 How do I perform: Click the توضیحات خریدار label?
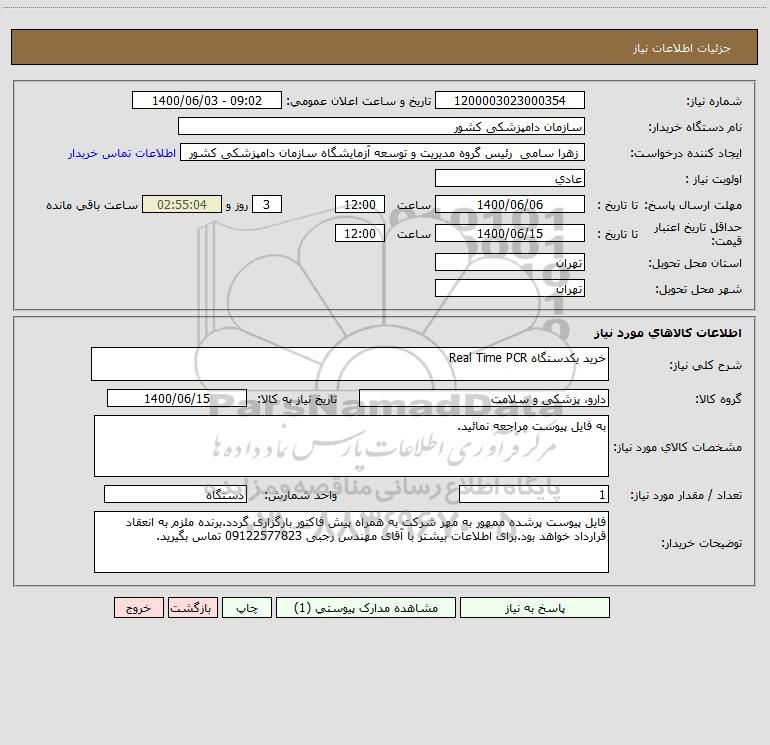[701, 544]
